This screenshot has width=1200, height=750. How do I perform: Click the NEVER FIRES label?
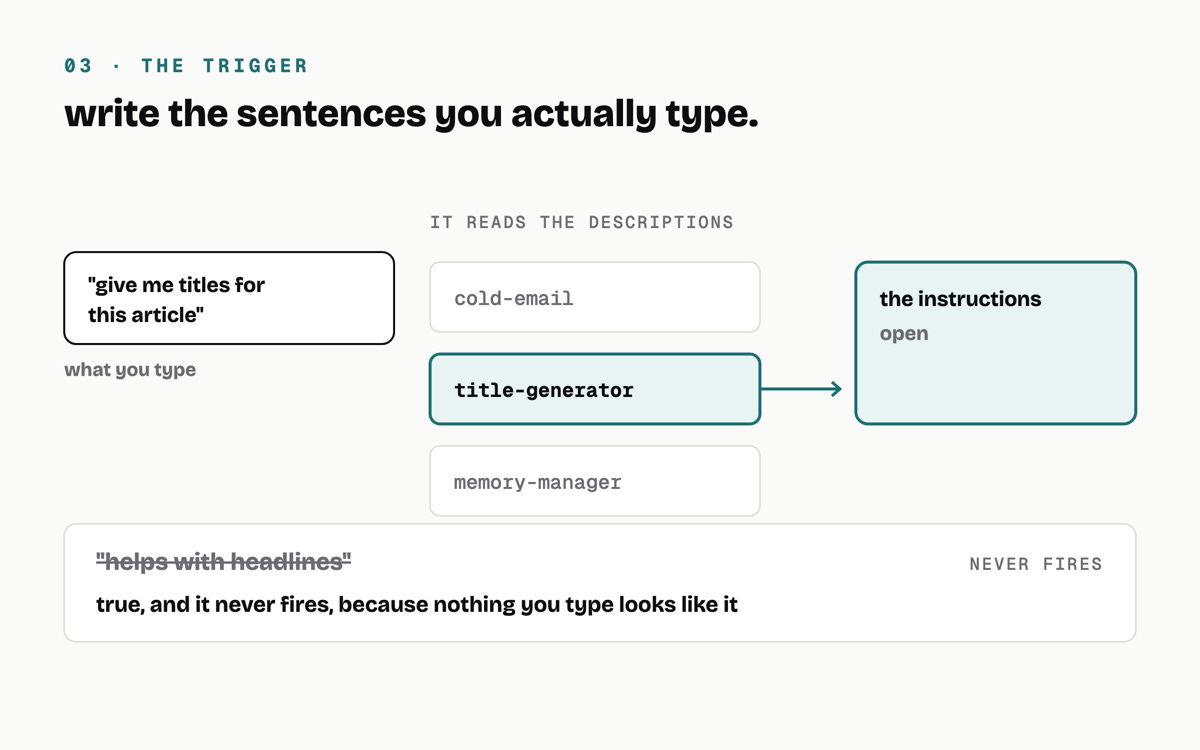tap(1036, 564)
